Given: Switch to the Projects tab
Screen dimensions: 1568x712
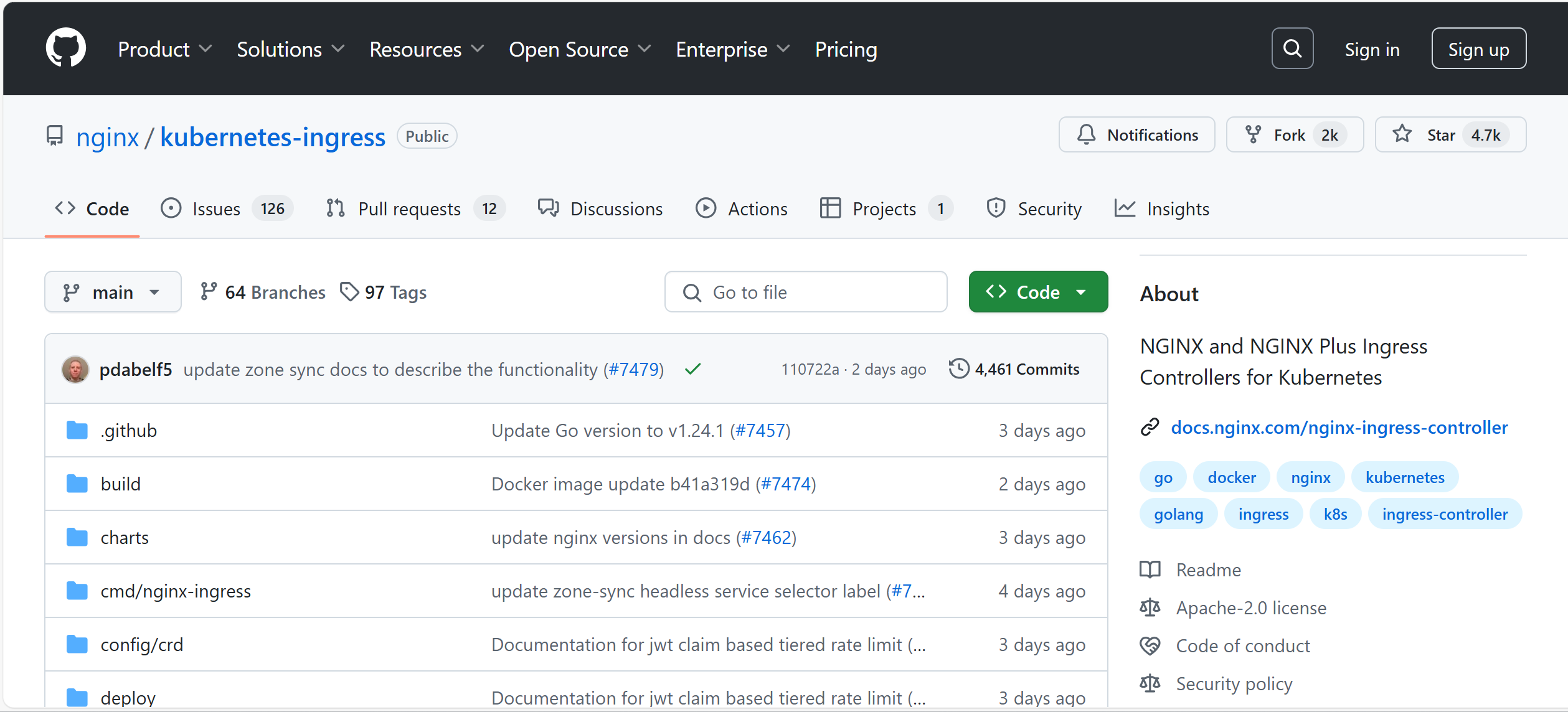Looking at the screenshot, I should [x=887, y=208].
